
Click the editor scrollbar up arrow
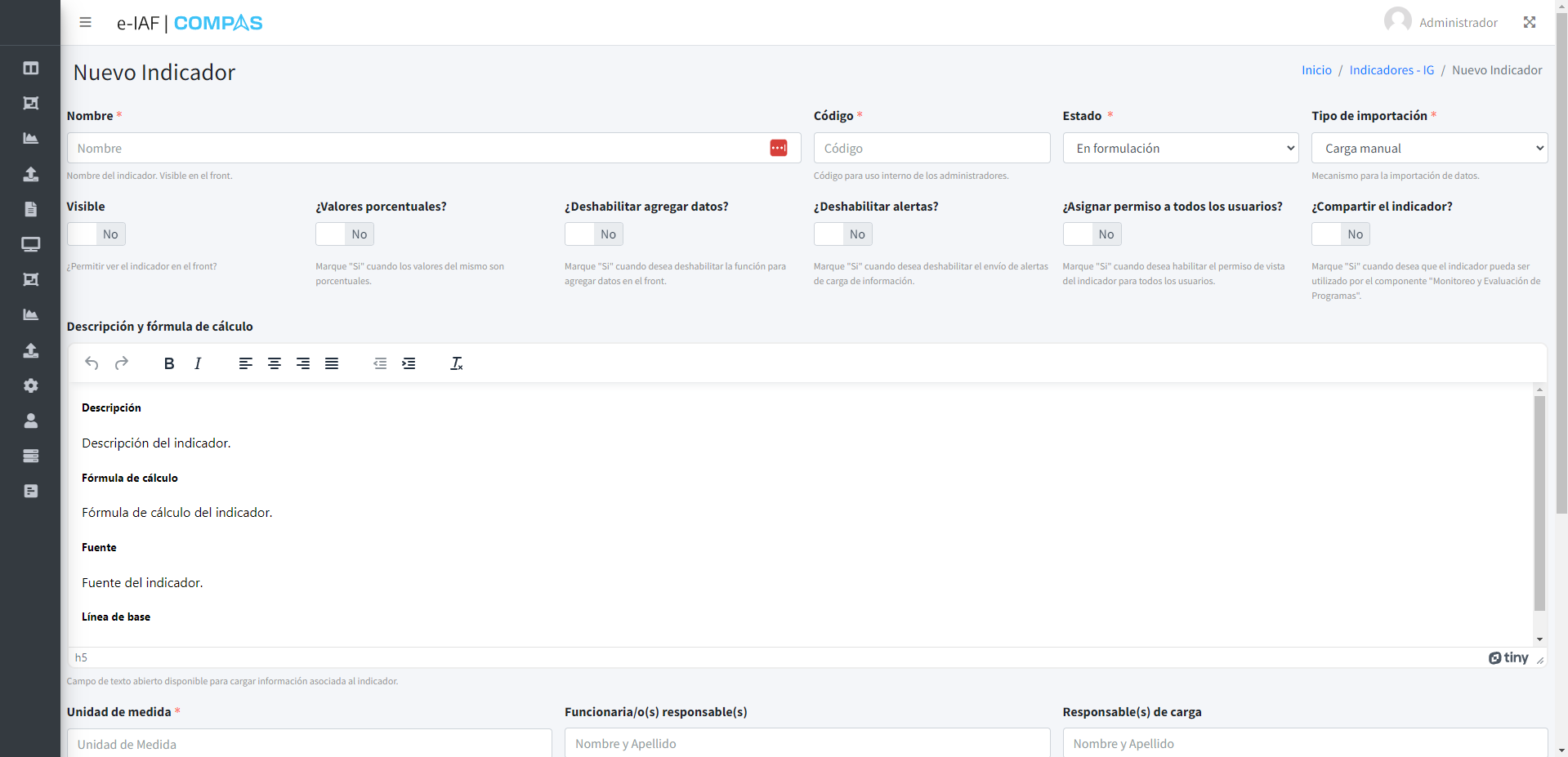pos(1539,390)
